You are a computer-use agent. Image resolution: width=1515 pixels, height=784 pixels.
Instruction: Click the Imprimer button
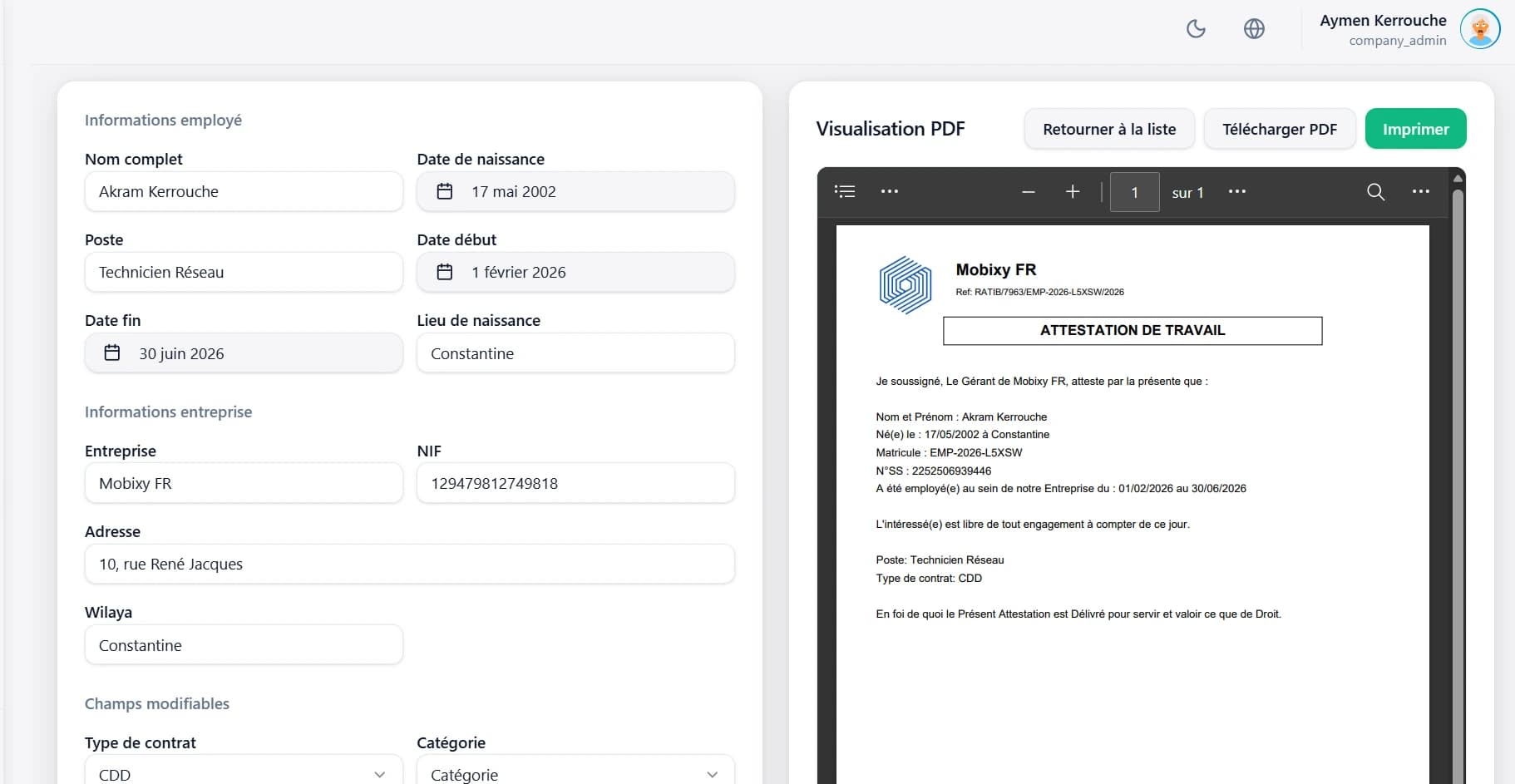1415,128
